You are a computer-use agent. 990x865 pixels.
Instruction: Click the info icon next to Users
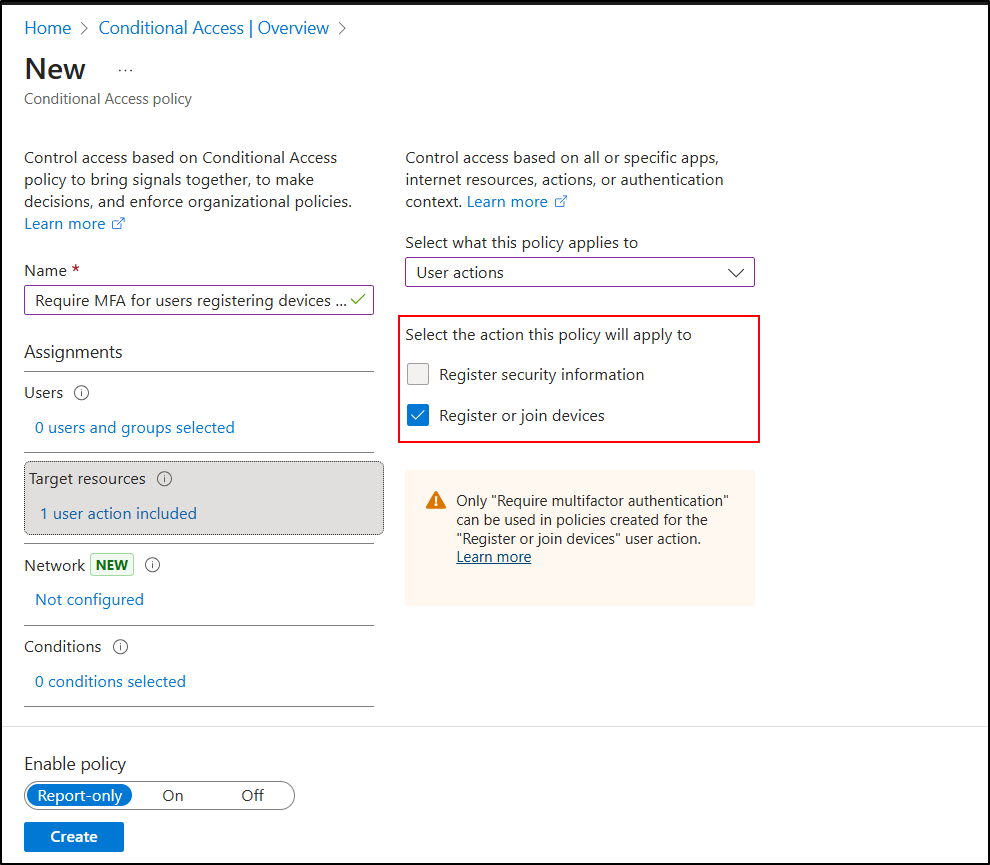coord(82,393)
